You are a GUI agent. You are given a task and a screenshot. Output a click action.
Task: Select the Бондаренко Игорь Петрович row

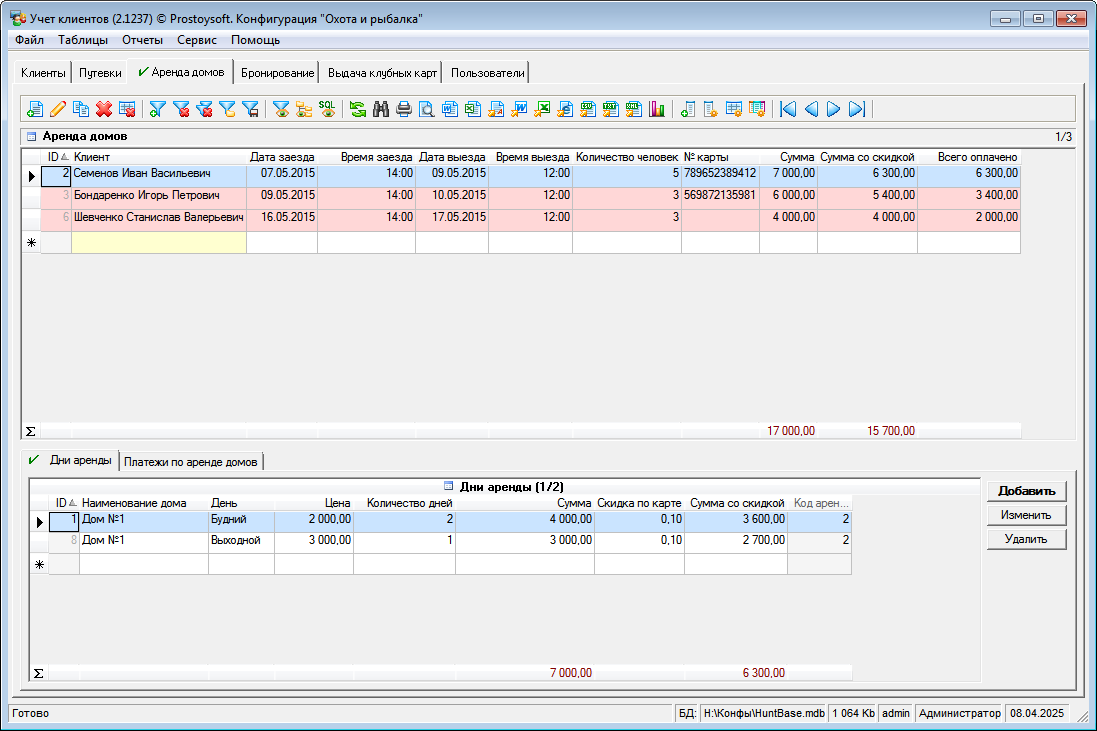(146, 195)
